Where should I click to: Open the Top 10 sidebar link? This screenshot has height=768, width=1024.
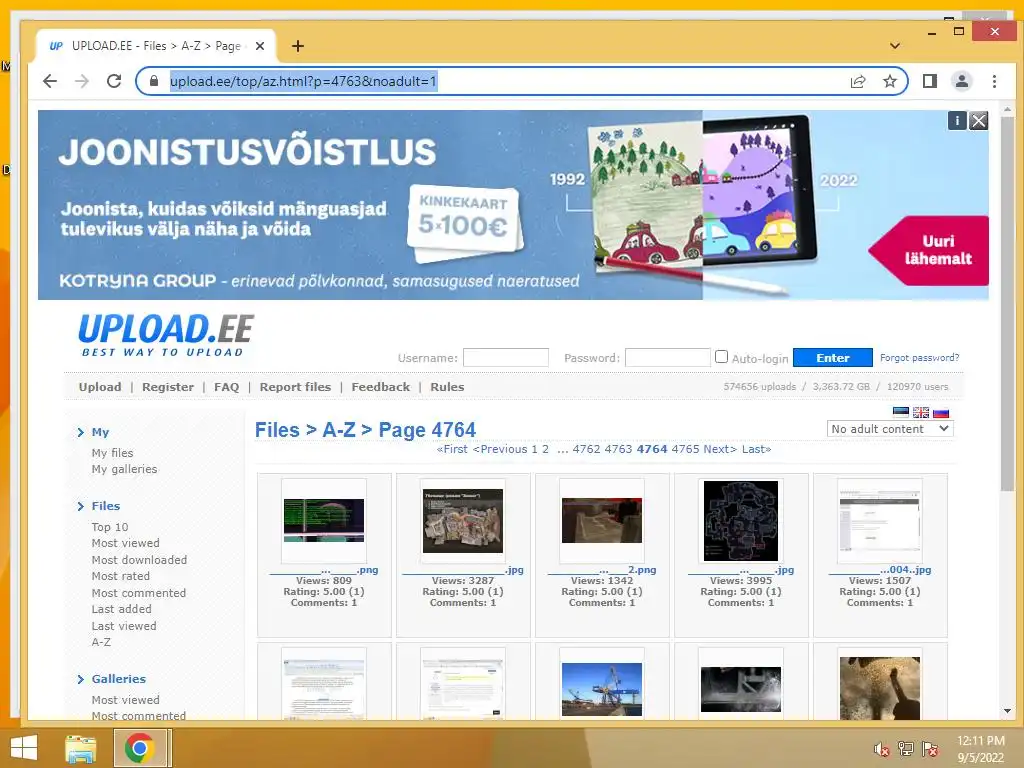click(110, 527)
